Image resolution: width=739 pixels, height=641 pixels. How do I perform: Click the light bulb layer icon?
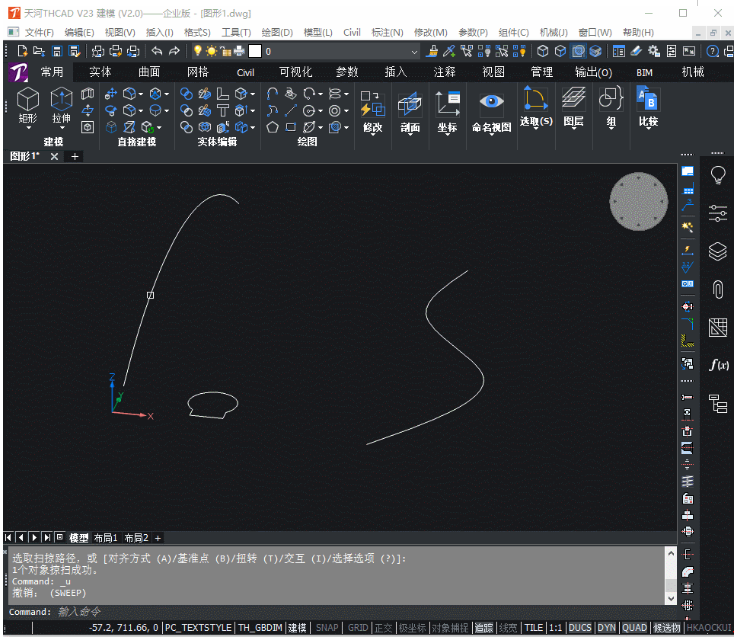[197, 51]
